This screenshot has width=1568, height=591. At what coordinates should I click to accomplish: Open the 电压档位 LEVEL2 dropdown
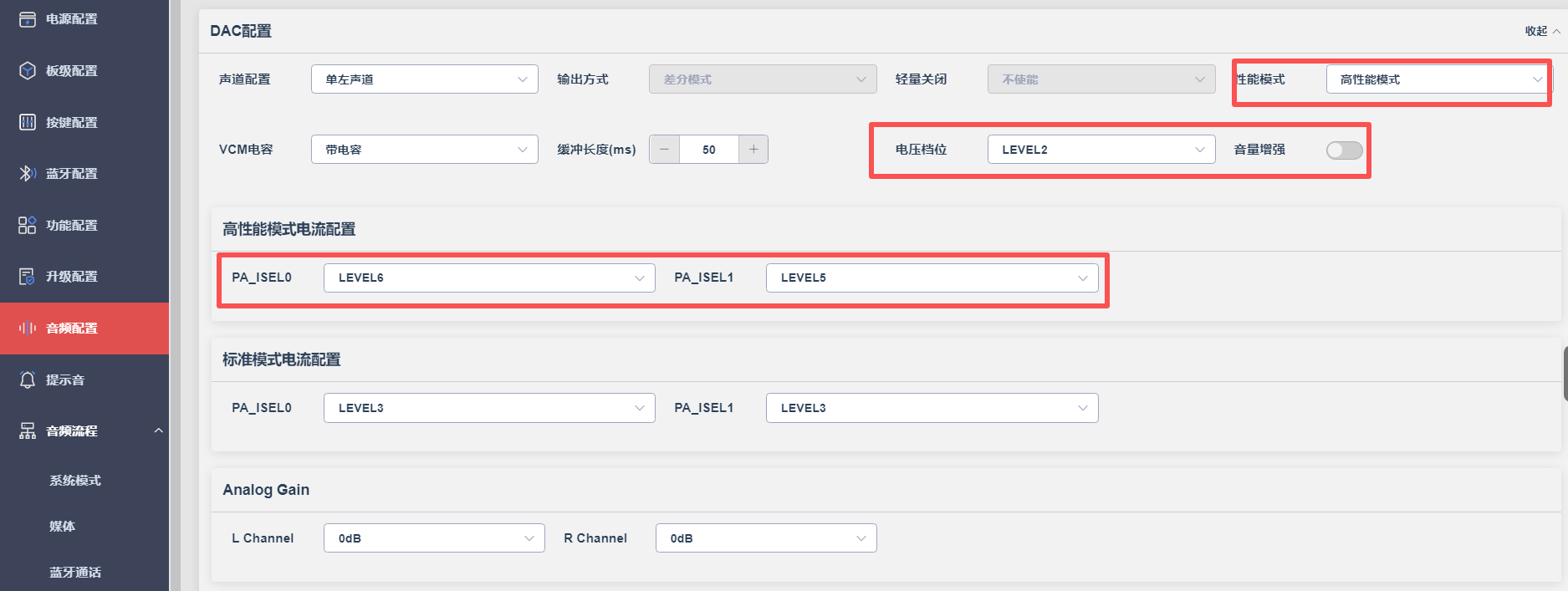1101,150
